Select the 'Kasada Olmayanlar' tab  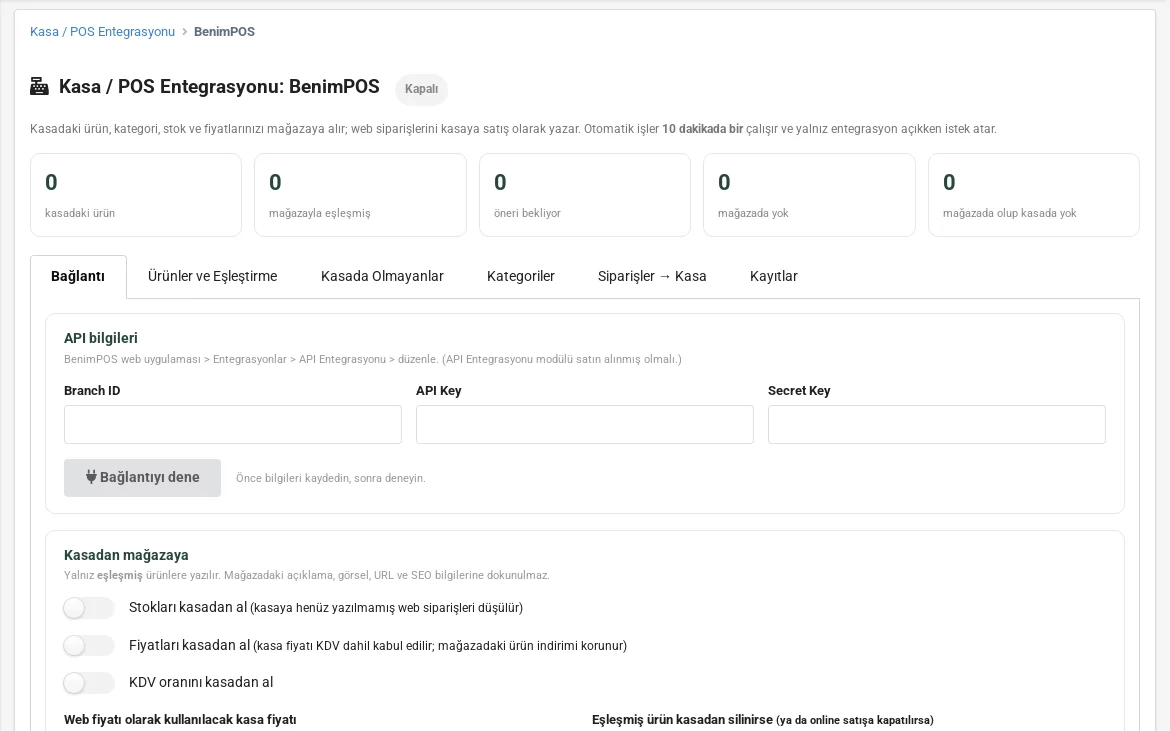382,277
